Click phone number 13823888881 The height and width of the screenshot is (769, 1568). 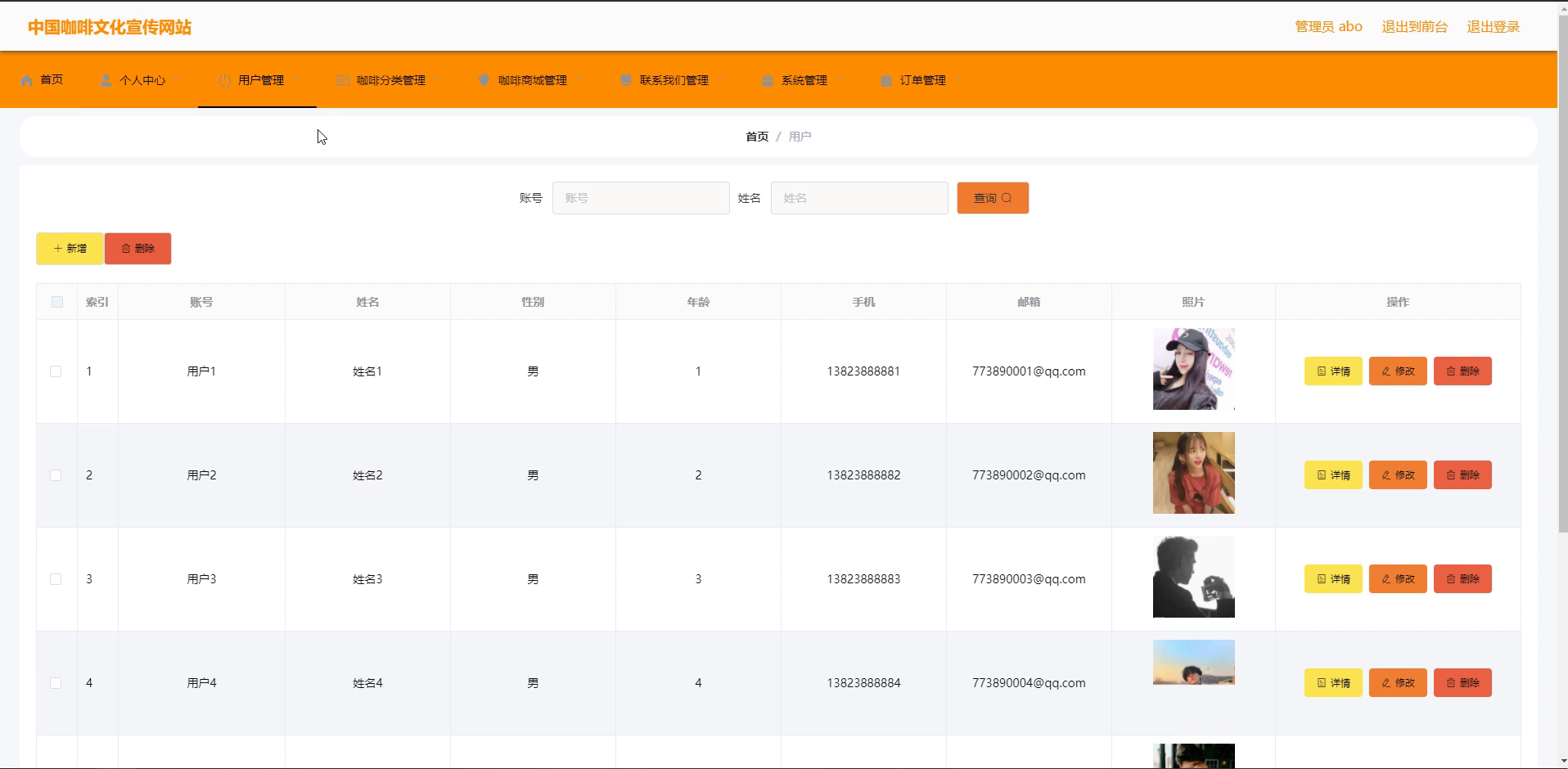[x=863, y=371]
